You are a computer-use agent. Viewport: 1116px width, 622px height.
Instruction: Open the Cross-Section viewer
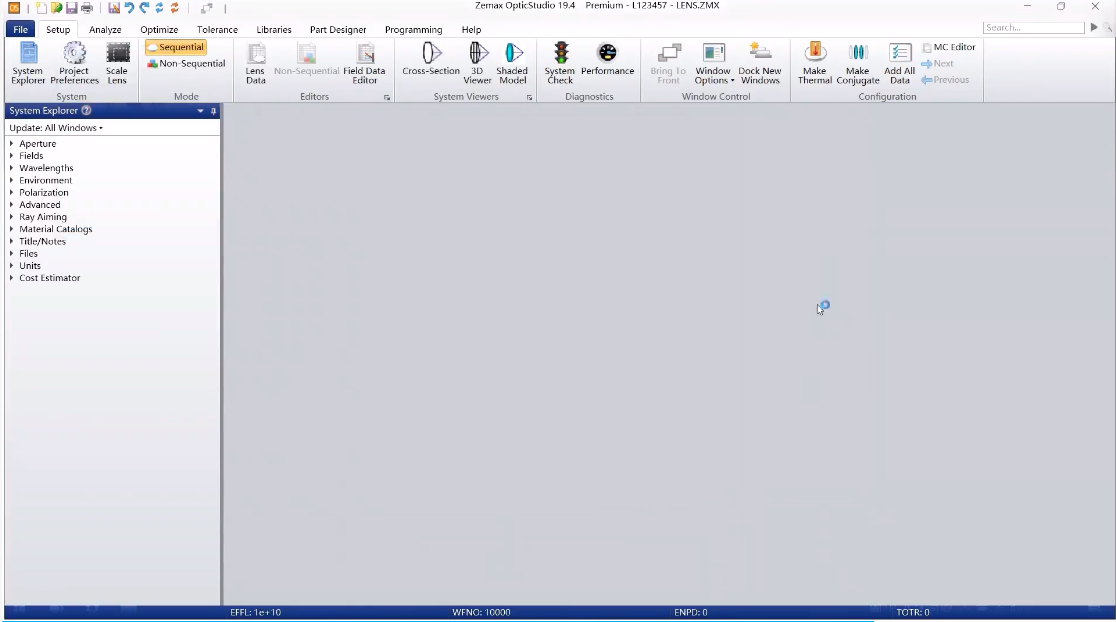point(431,58)
